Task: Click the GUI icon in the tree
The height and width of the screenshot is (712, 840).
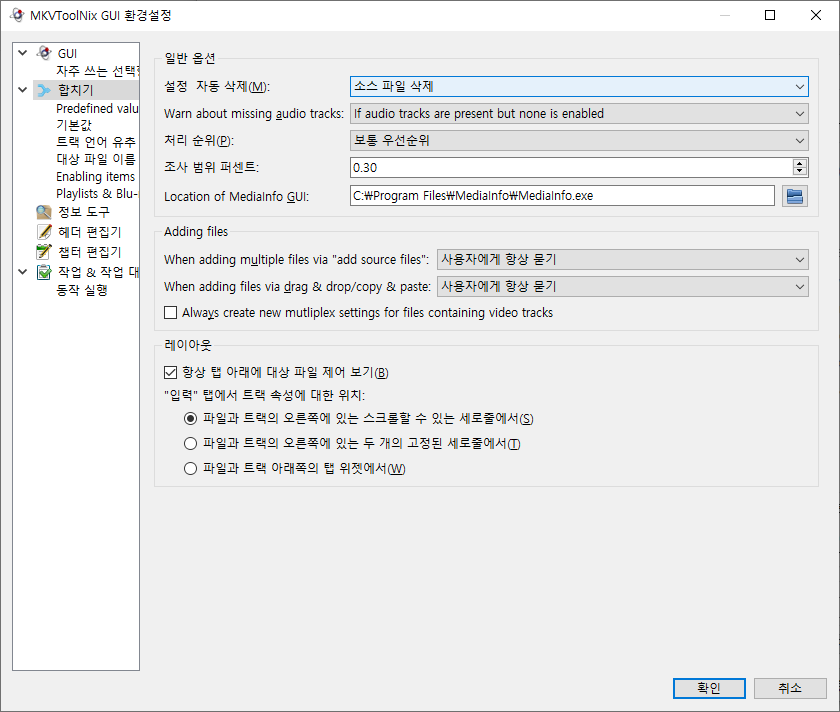Action: tap(44, 53)
